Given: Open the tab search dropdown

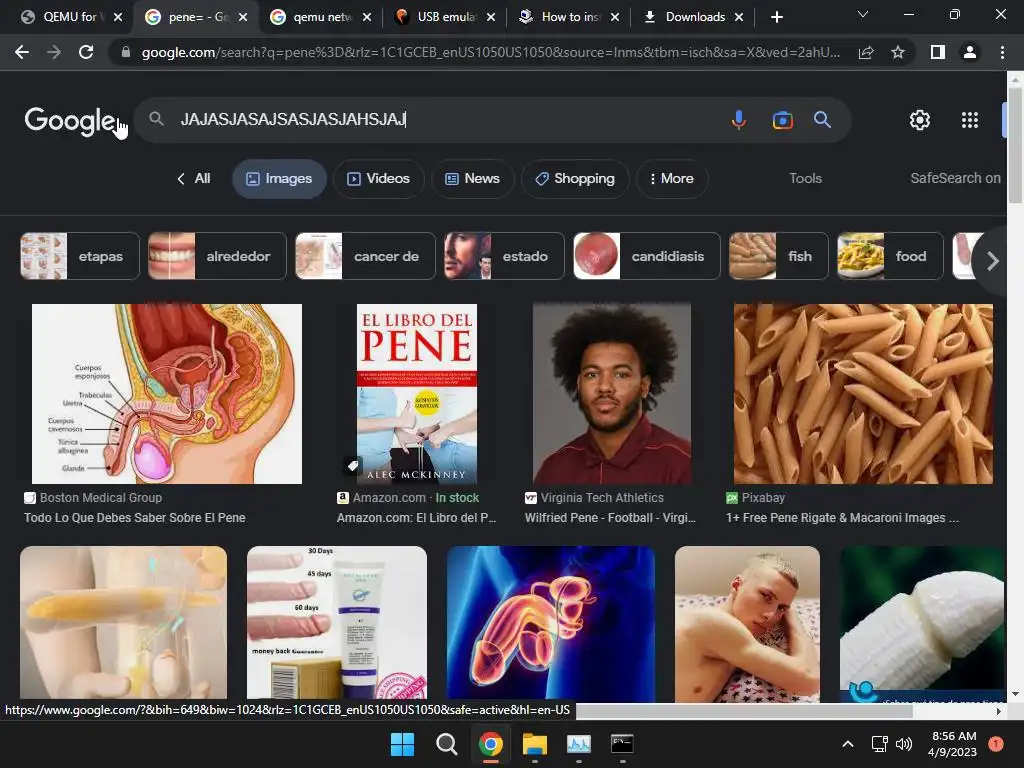Looking at the screenshot, I should point(863,14).
